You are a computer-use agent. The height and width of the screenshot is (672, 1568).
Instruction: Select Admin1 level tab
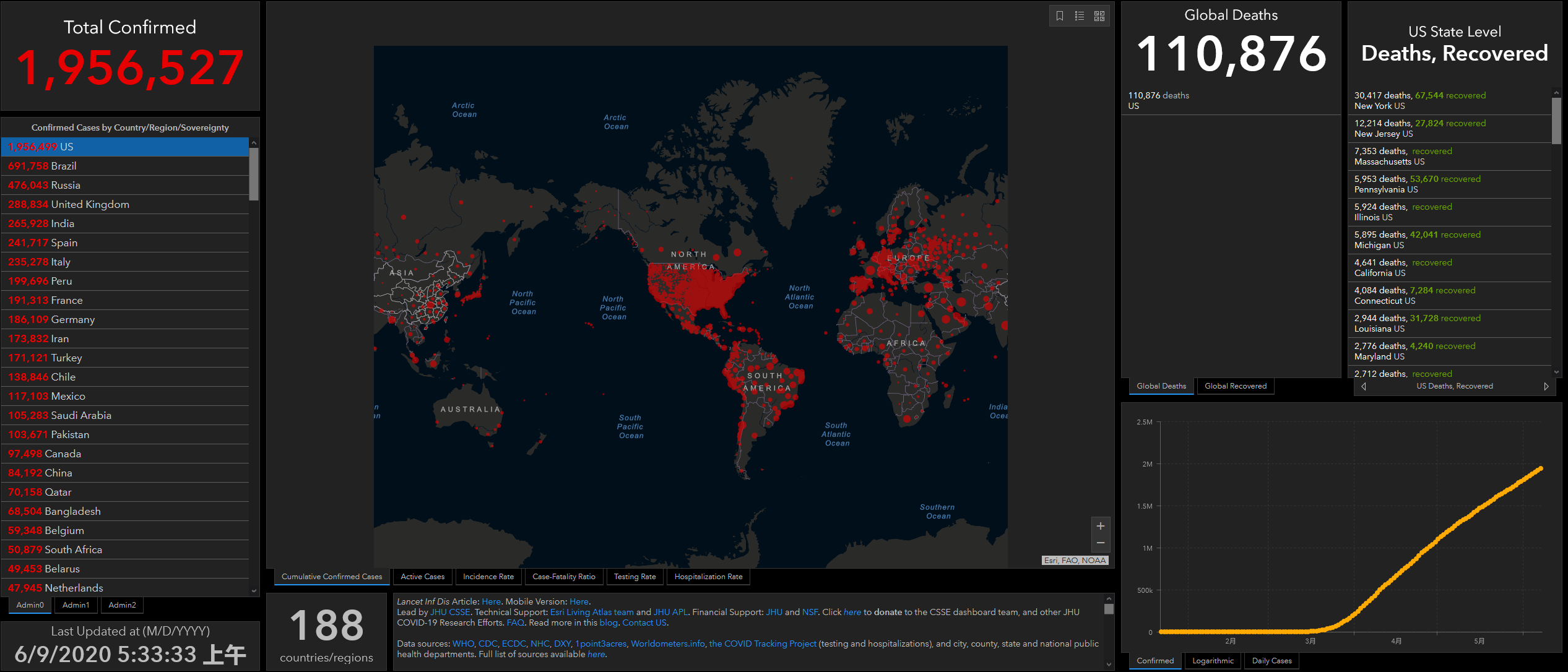76,605
